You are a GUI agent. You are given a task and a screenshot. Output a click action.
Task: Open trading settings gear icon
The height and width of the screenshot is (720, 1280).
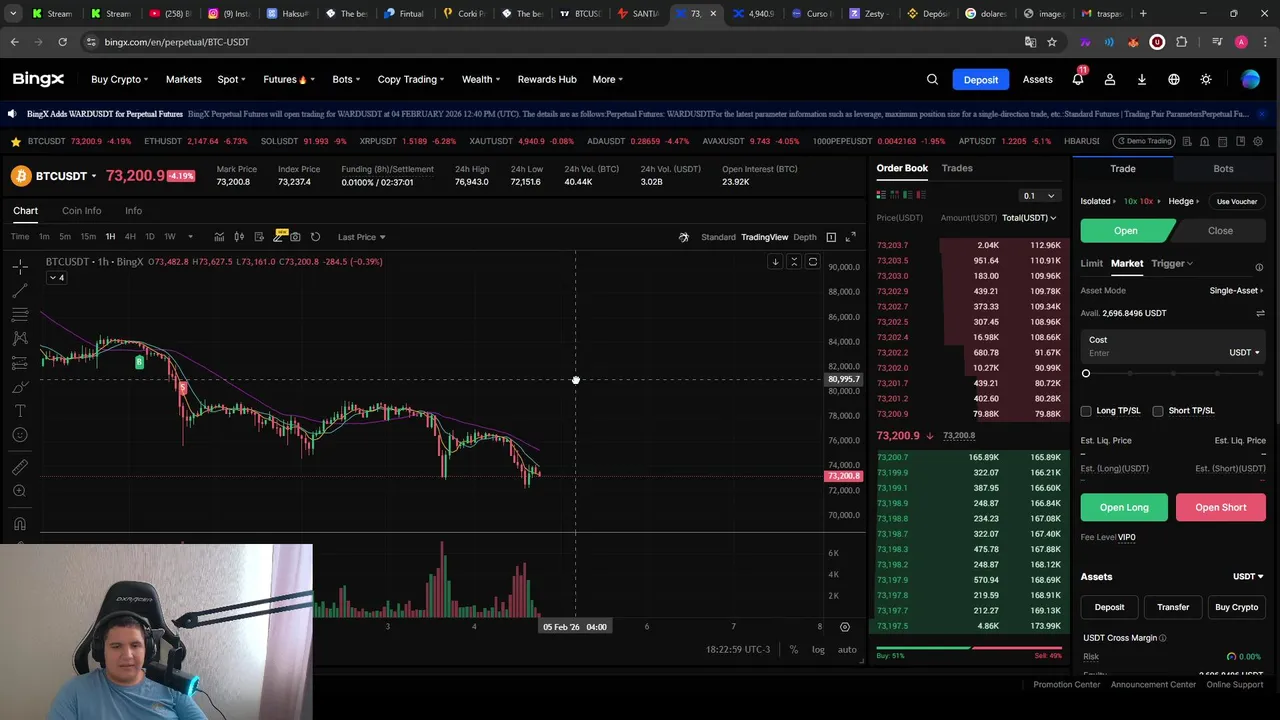1258,141
